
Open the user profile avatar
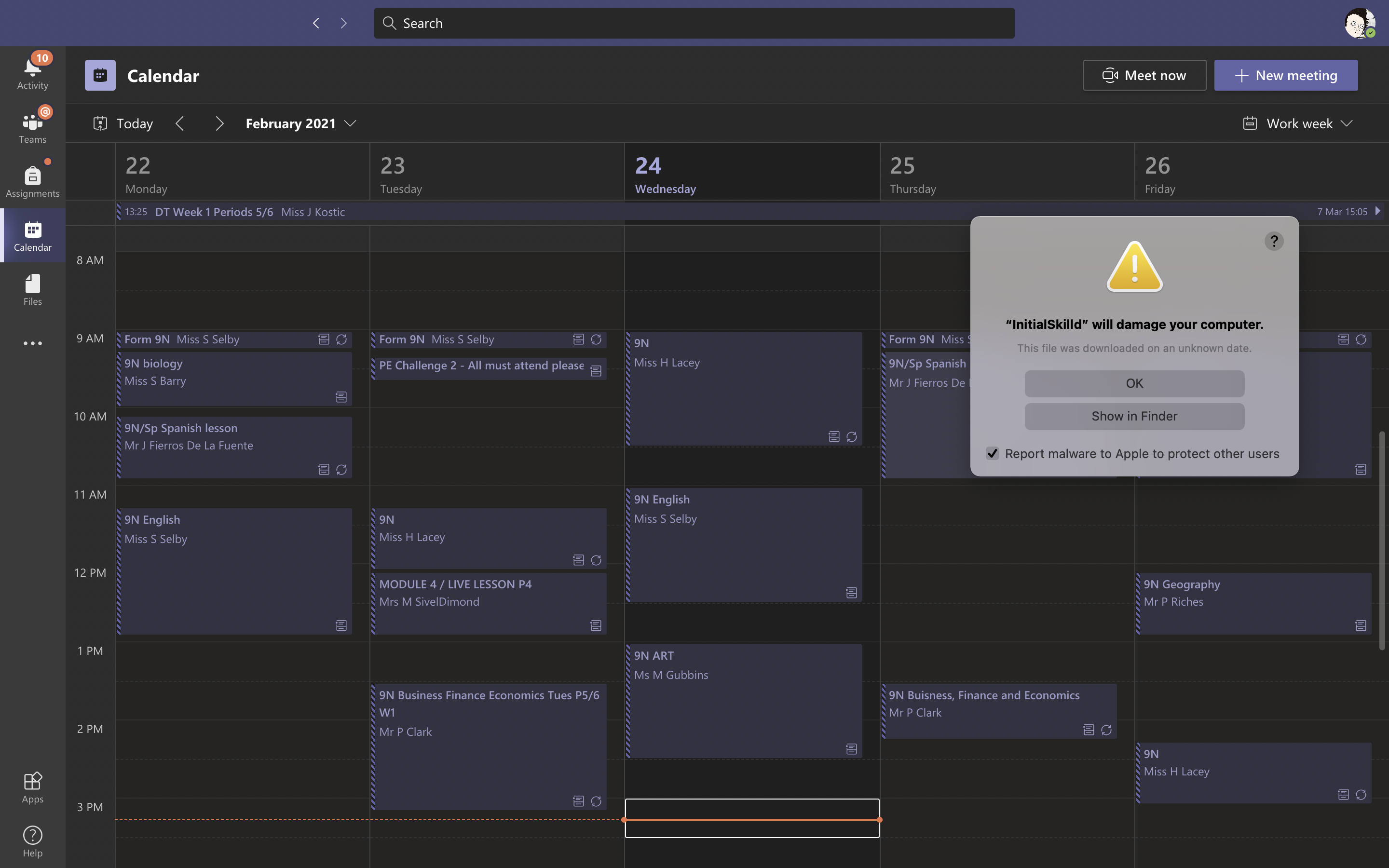(1359, 24)
